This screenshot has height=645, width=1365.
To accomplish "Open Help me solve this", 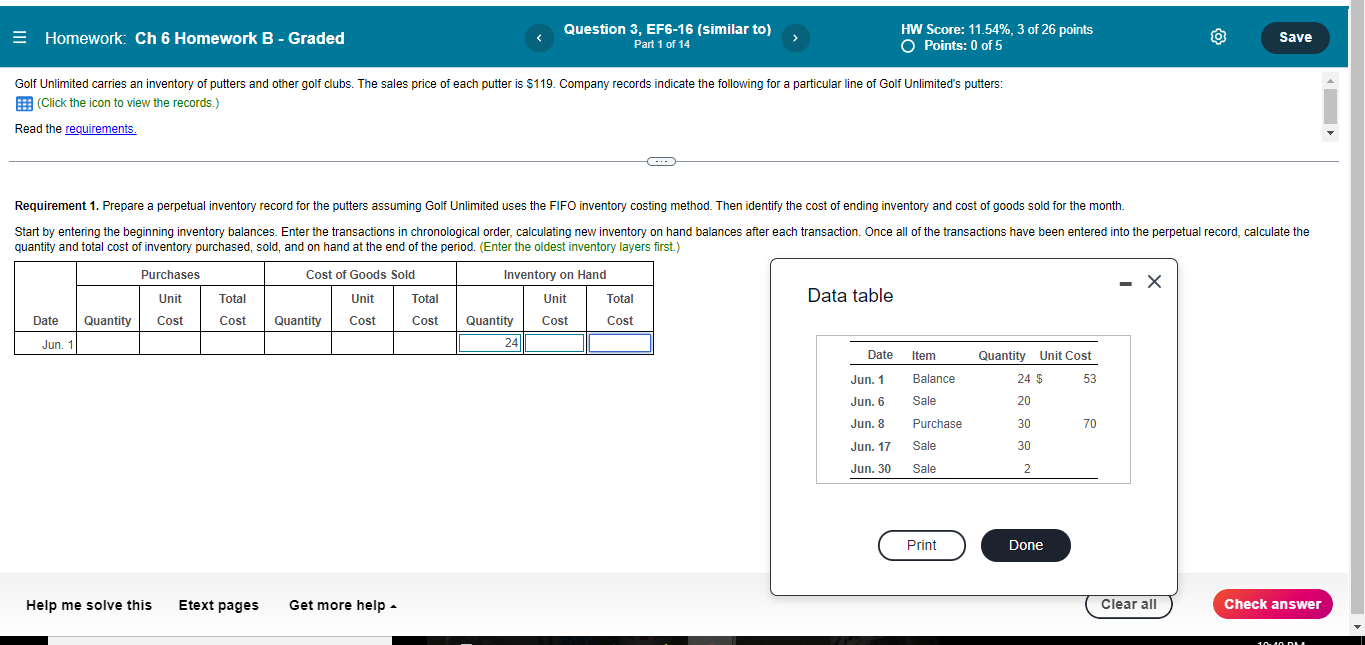I will (89, 605).
